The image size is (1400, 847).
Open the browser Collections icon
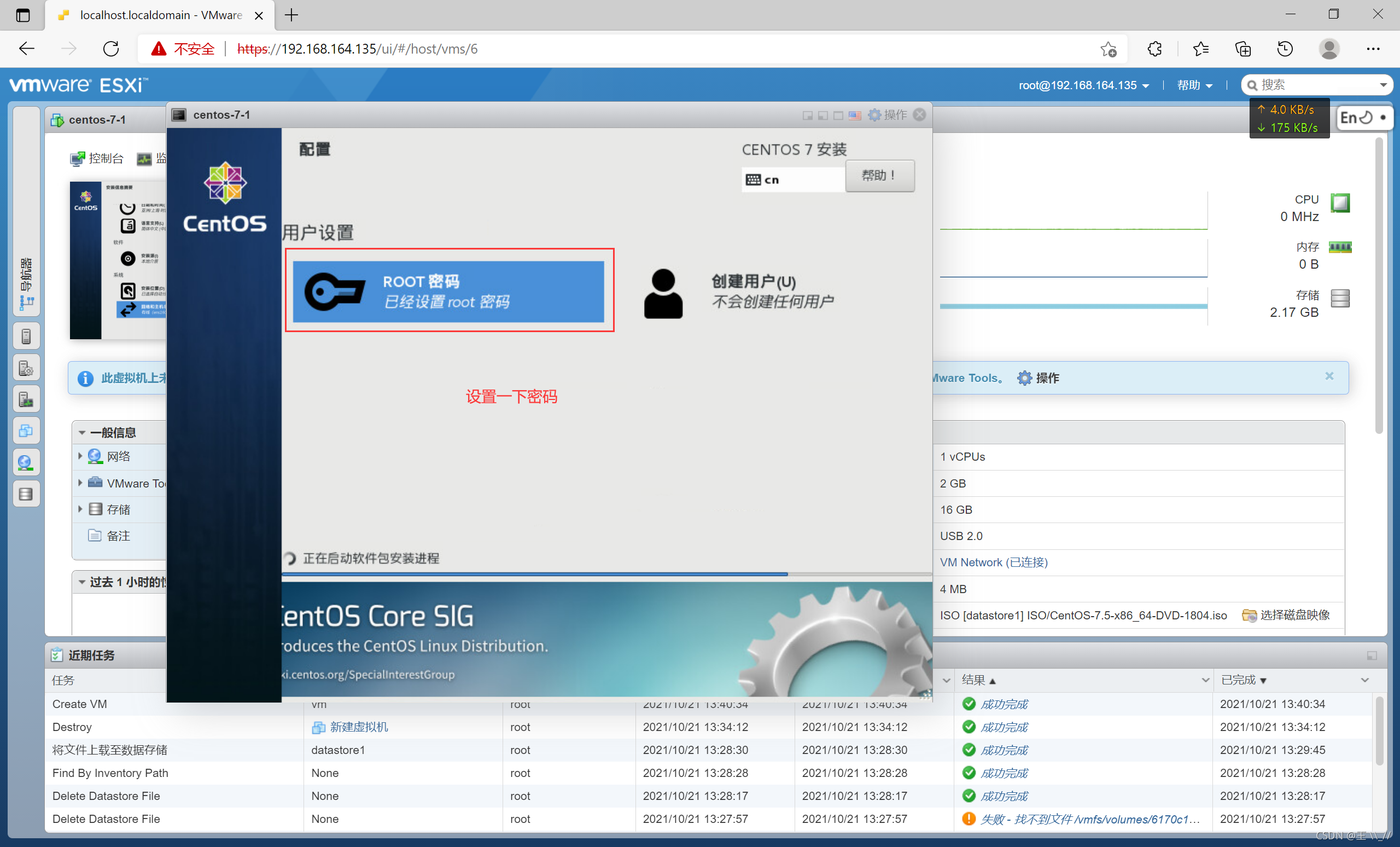coord(1242,49)
